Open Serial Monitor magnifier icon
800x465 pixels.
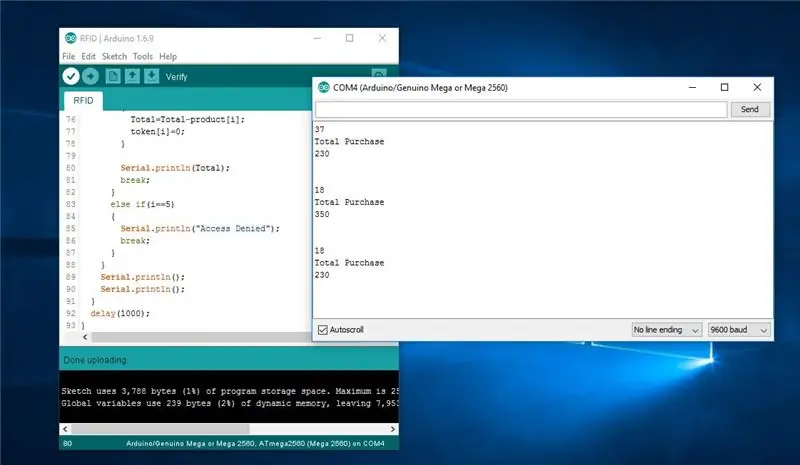(379, 74)
